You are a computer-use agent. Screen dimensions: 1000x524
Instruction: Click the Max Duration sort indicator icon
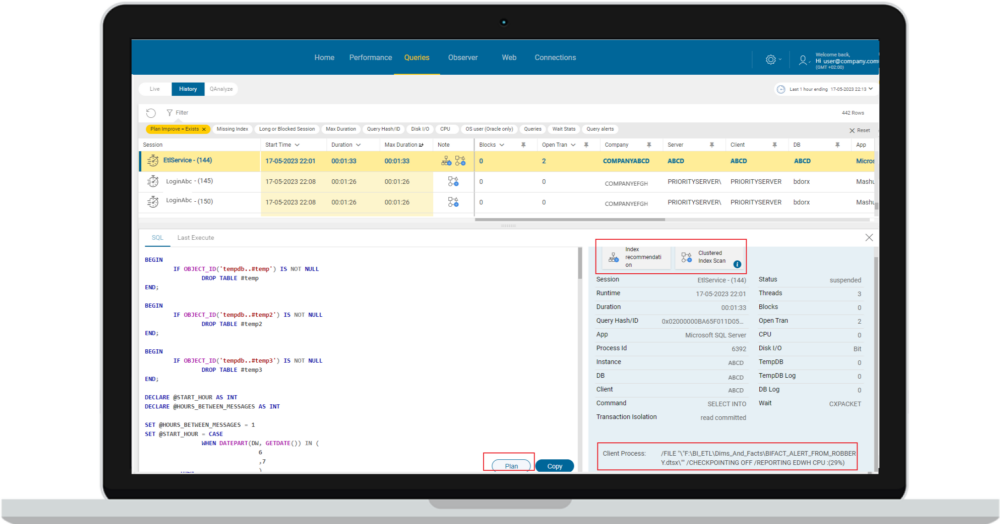tap(421, 145)
